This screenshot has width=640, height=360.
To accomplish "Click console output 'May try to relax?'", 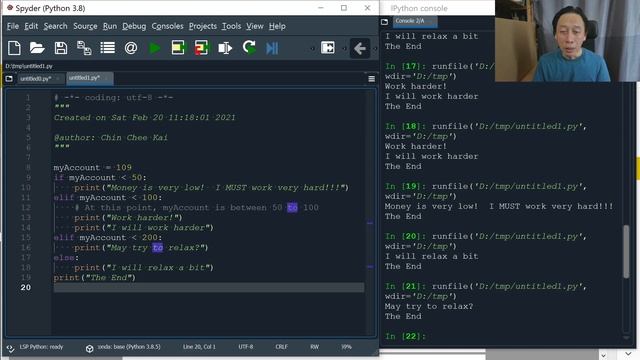I will coord(429,307).
